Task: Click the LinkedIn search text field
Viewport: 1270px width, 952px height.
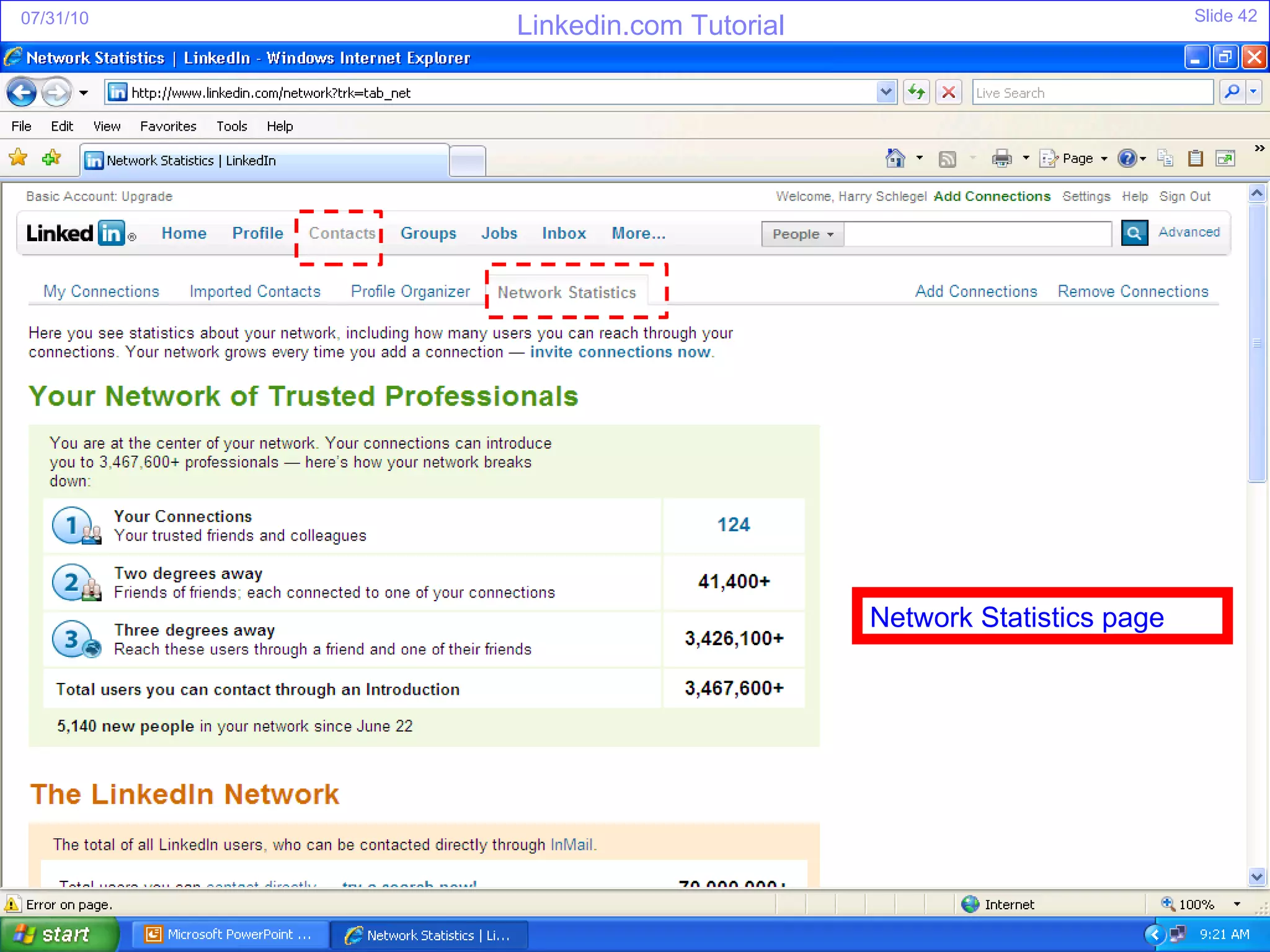Action: pos(978,234)
